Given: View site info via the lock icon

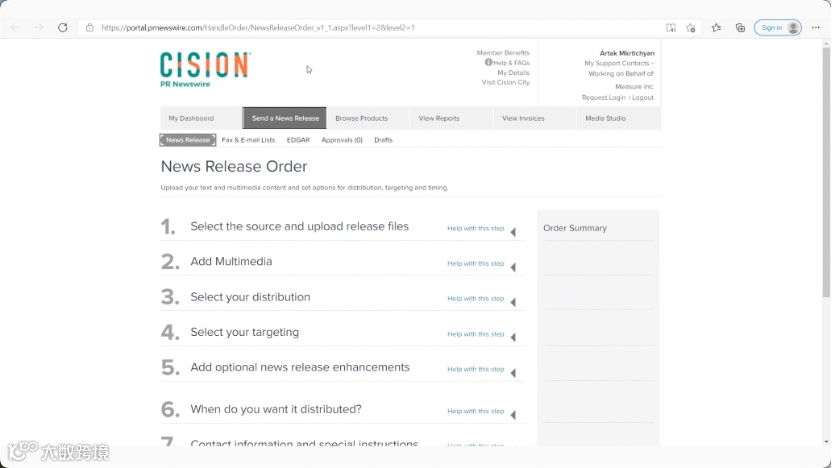Looking at the screenshot, I should pyautogui.click(x=90, y=28).
